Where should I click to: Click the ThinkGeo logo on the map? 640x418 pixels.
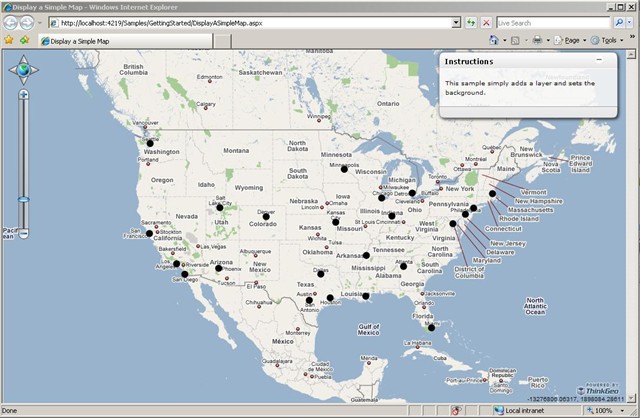598,389
